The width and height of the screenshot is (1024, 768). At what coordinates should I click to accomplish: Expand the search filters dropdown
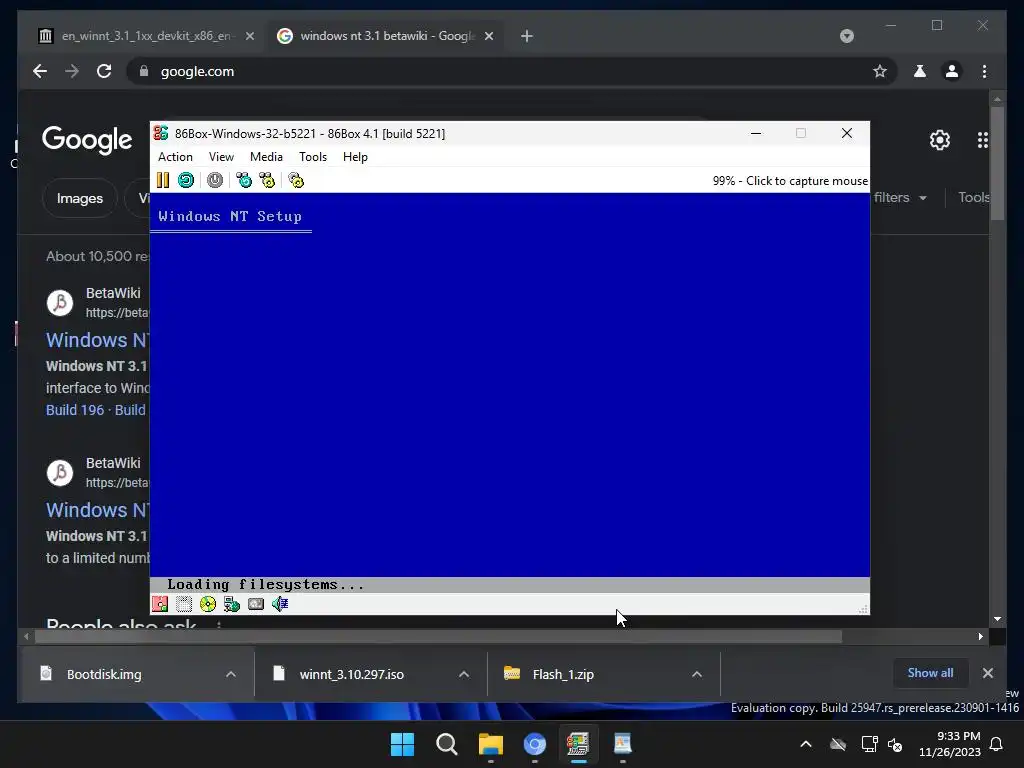point(901,197)
